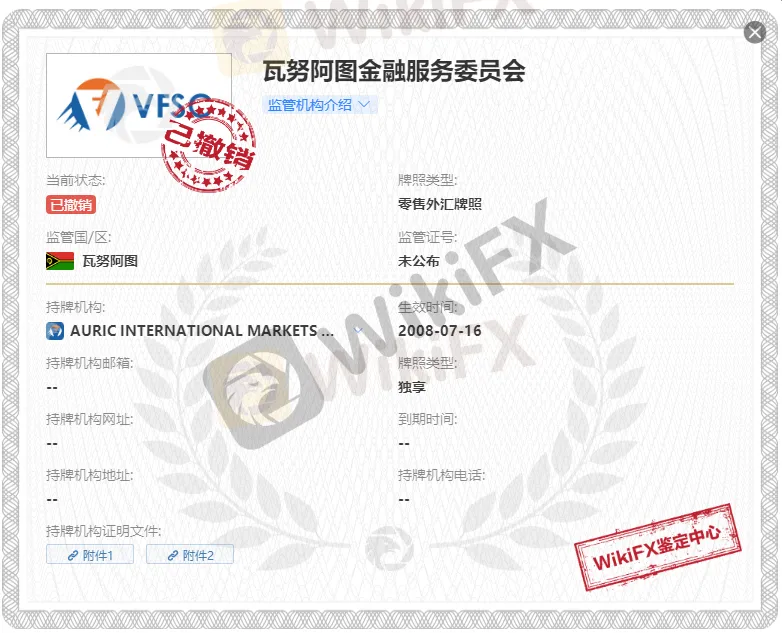Select the 2008-07-16 effective date
The width and height of the screenshot is (782, 633).
point(439,330)
